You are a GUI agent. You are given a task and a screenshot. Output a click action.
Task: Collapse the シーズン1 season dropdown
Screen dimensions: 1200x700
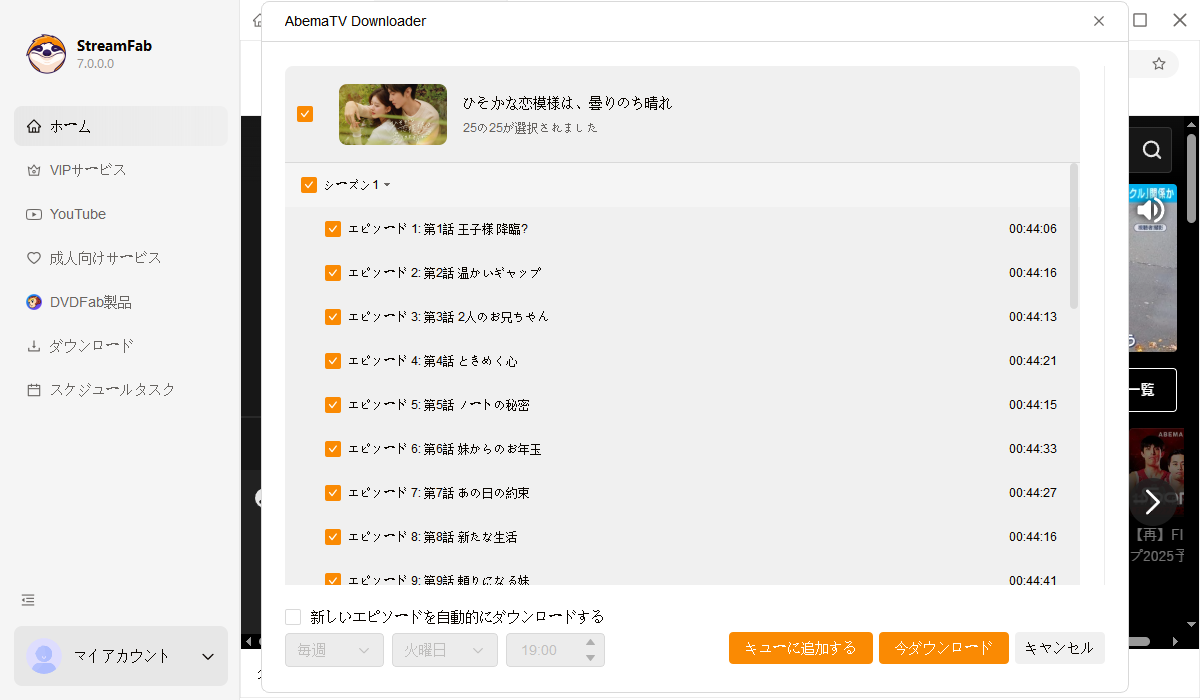point(387,185)
